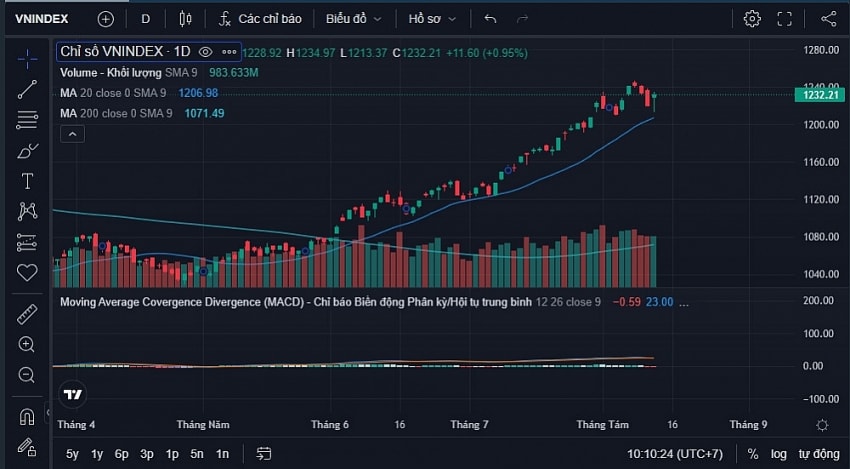Viewport: 850px width, 469px height.
Task: Click the 1280.00 price axis label
Action: tap(821, 50)
